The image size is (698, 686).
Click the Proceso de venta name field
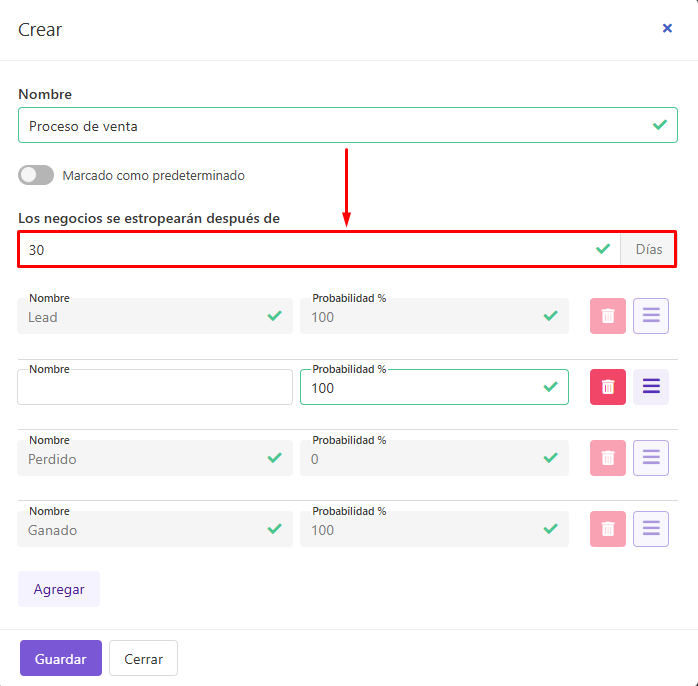(348, 125)
